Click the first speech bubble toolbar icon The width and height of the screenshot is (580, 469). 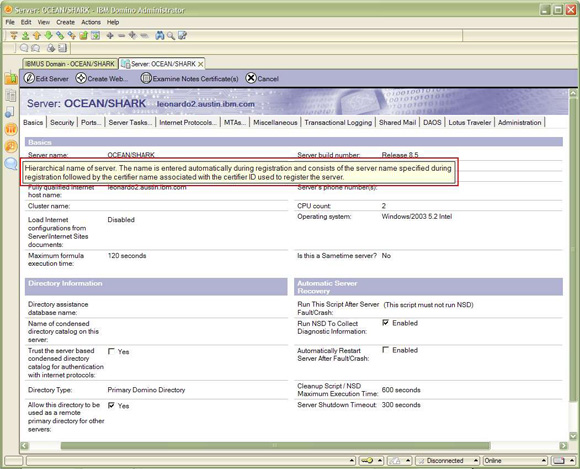point(24,48)
